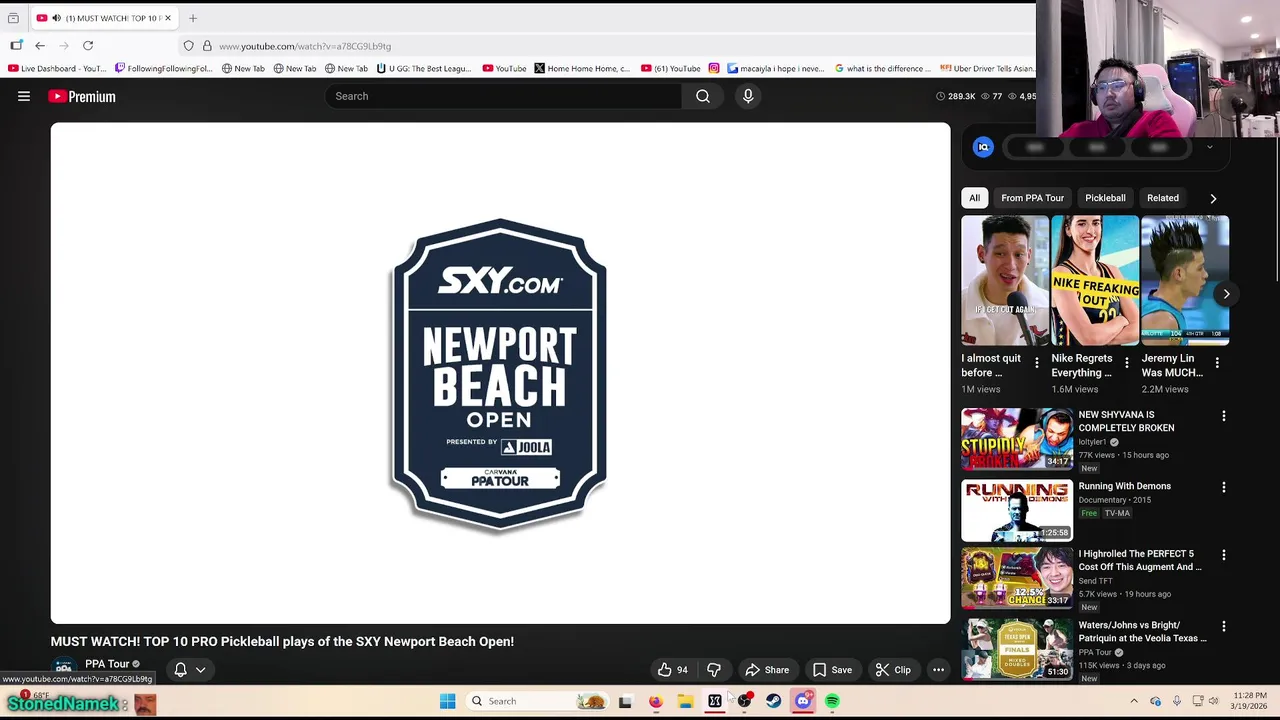Expand the notification options chevron next to the bell
Screen dimensions: 1280x720
click(x=201, y=670)
